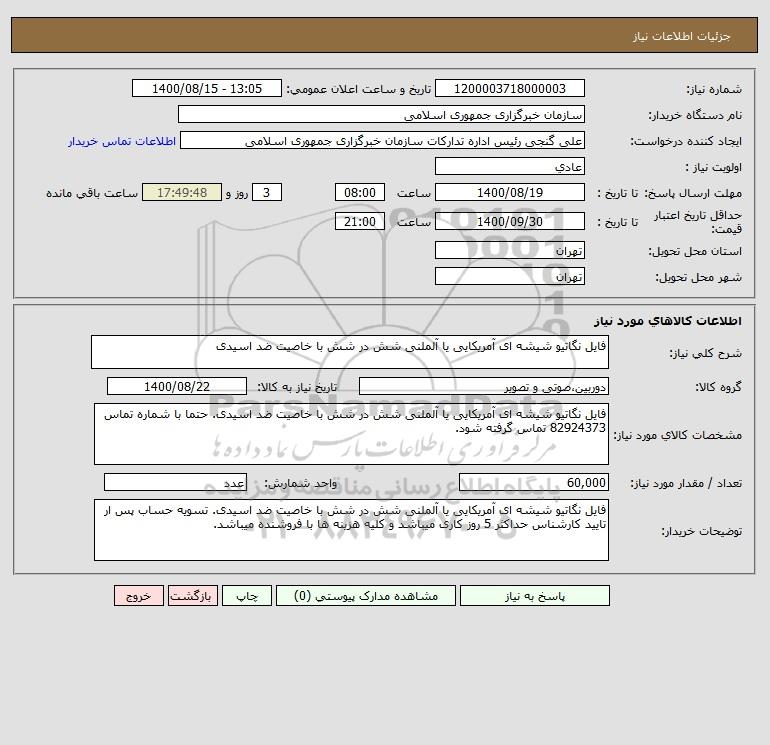Click the 'مشخصات کالای مورد نیاز:' label
The image size is (770, 745).
click(x=678, y=435)
